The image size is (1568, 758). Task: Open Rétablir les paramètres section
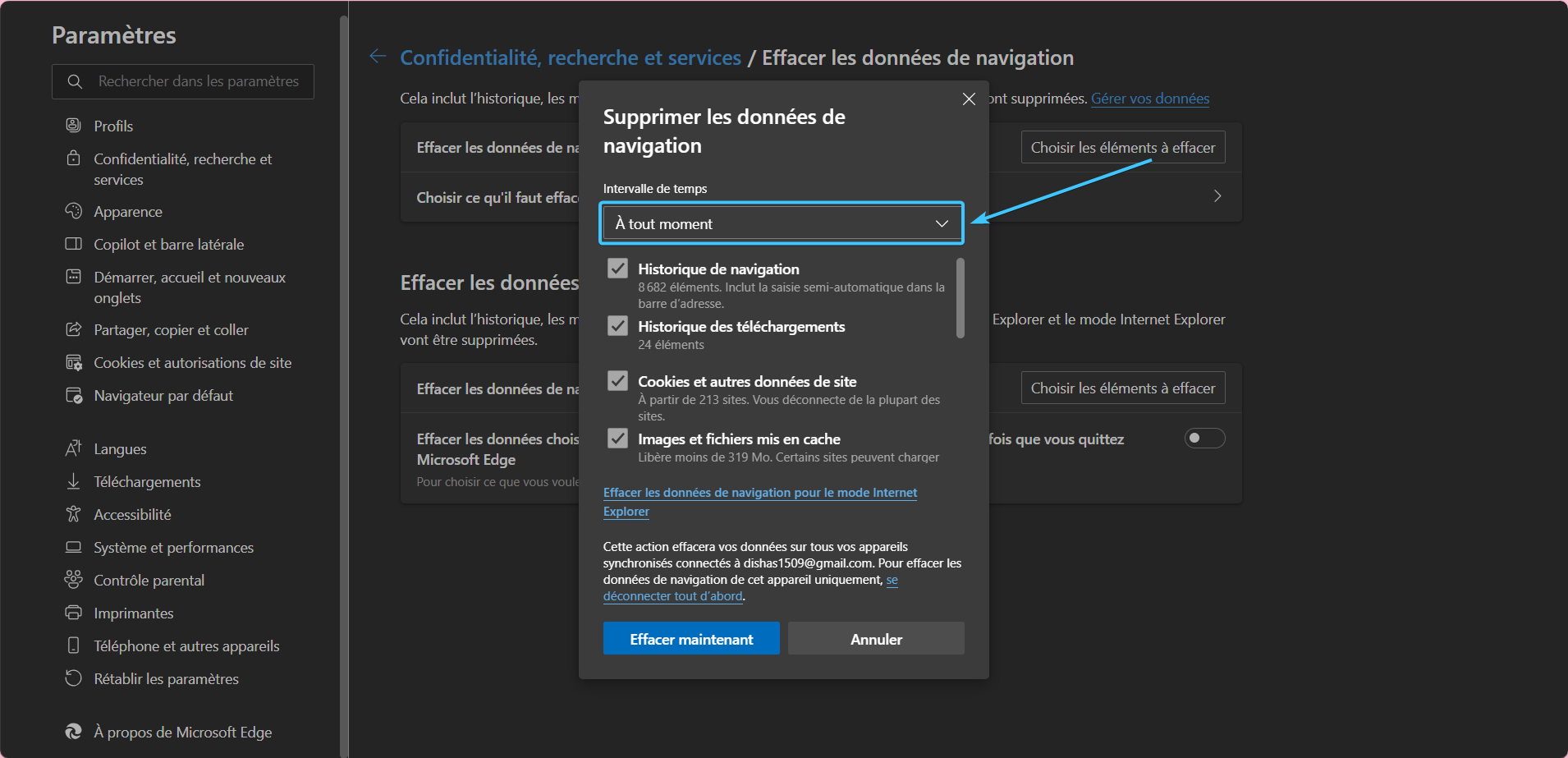coord(166,678)
